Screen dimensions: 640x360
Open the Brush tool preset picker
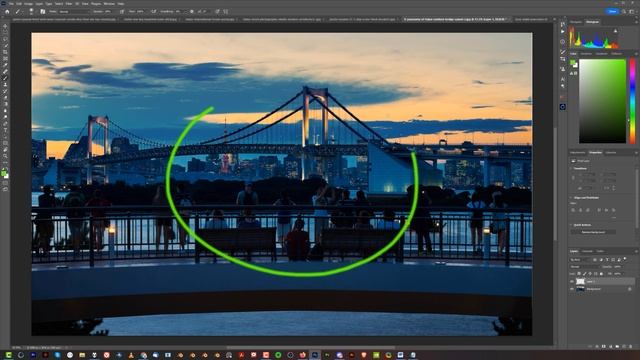click(x=19, y=11)
